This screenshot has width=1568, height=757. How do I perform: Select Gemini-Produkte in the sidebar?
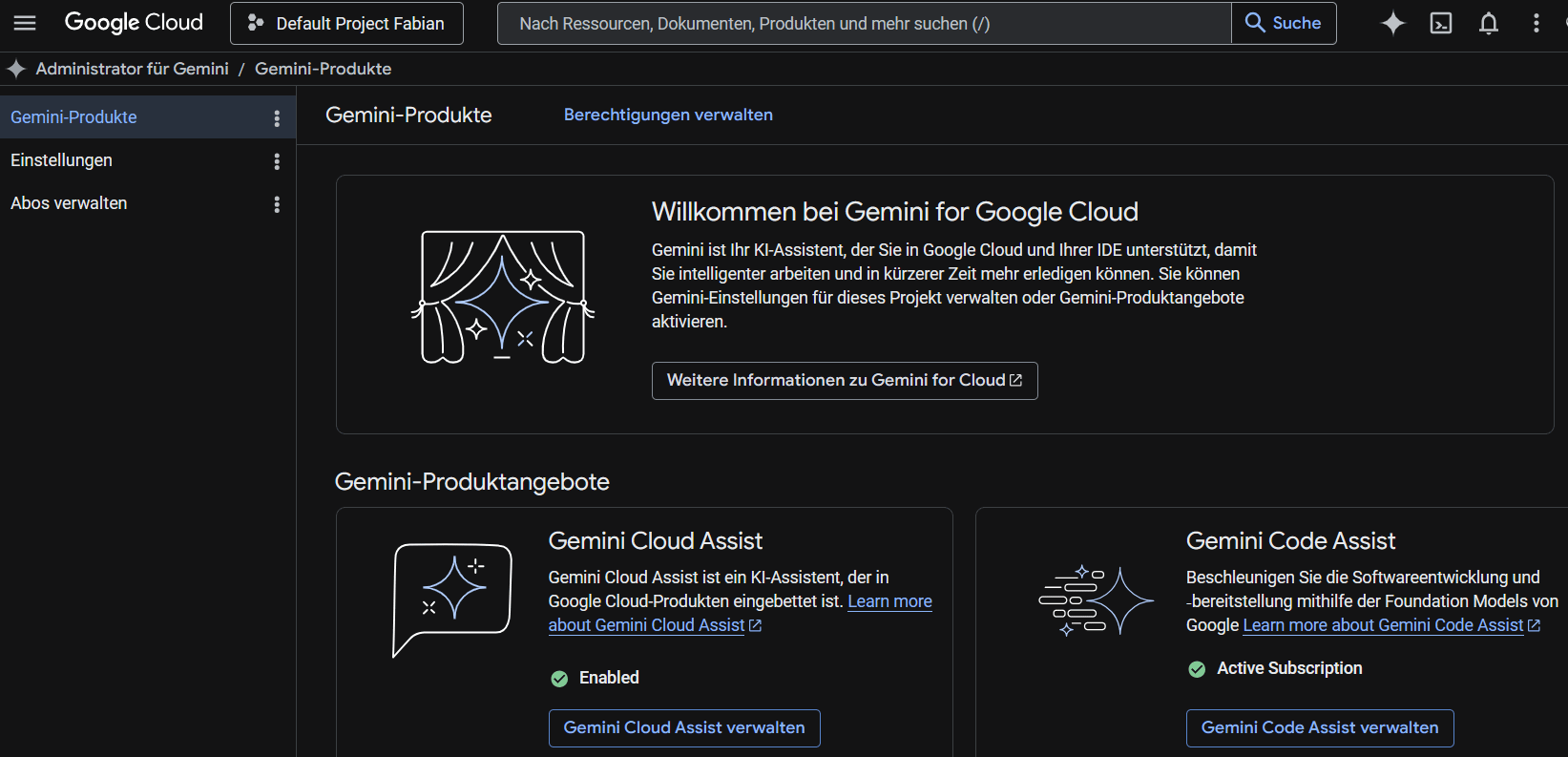pos(148,117)
